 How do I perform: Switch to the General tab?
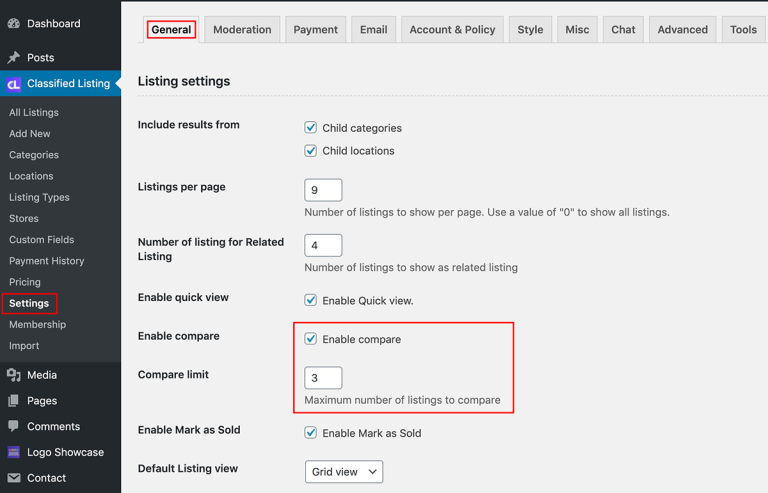(x=171, y=29)
